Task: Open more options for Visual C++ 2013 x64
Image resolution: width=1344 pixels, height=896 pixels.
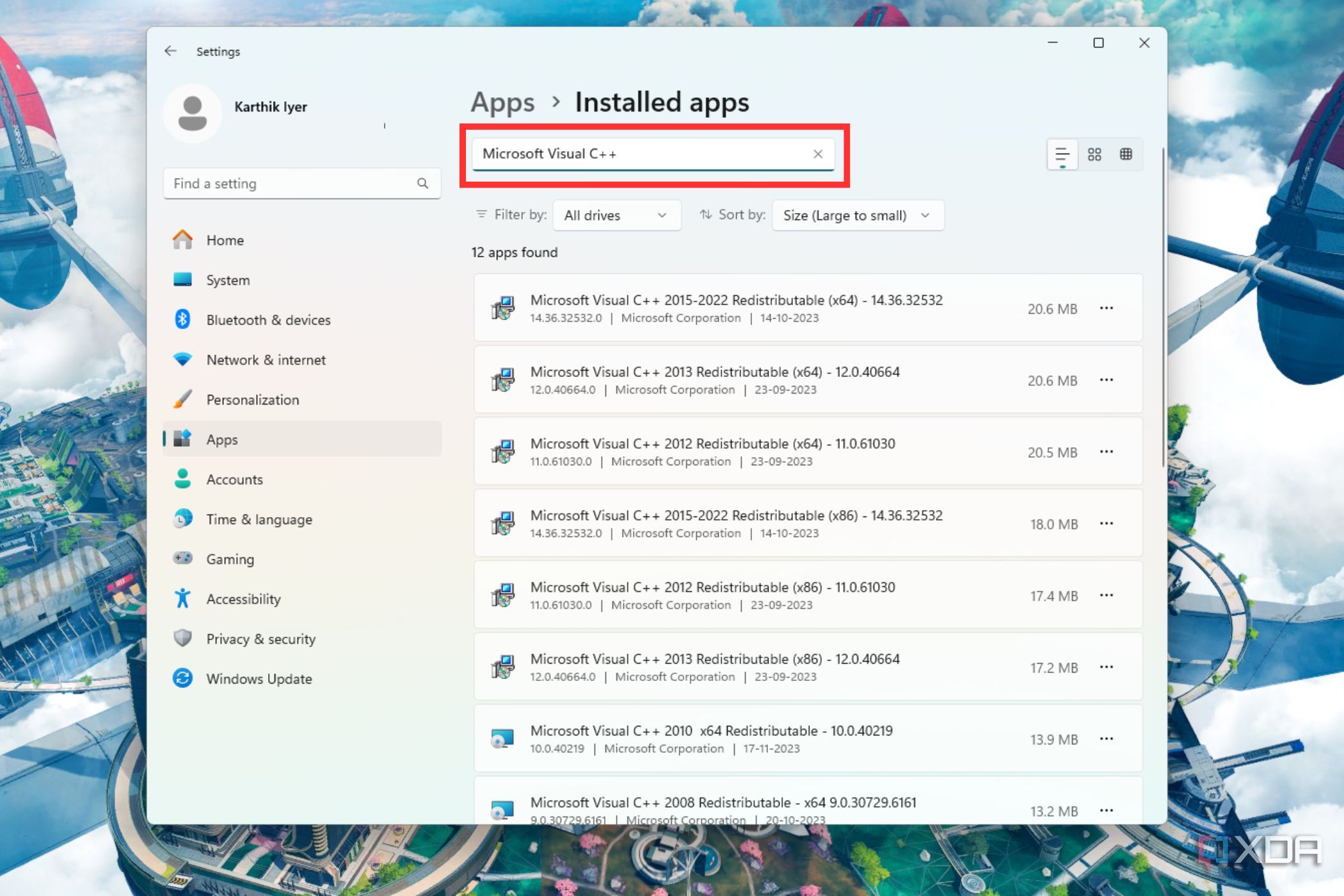Action: click(1106, 380)
